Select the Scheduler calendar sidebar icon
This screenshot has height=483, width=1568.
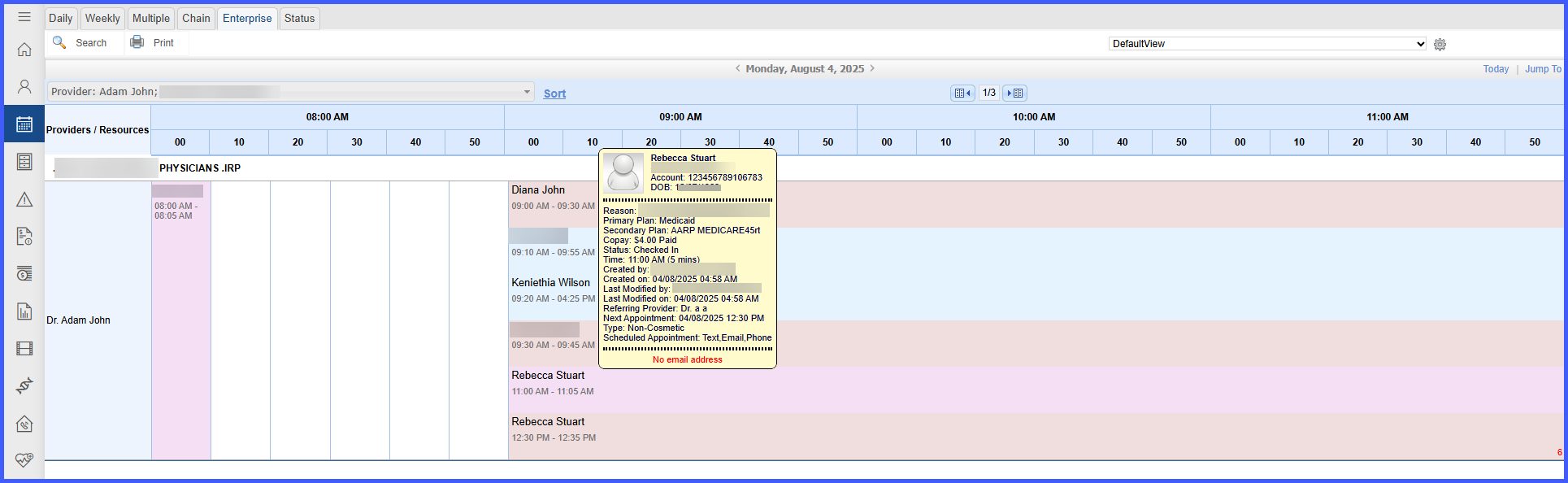click(24, 124)
